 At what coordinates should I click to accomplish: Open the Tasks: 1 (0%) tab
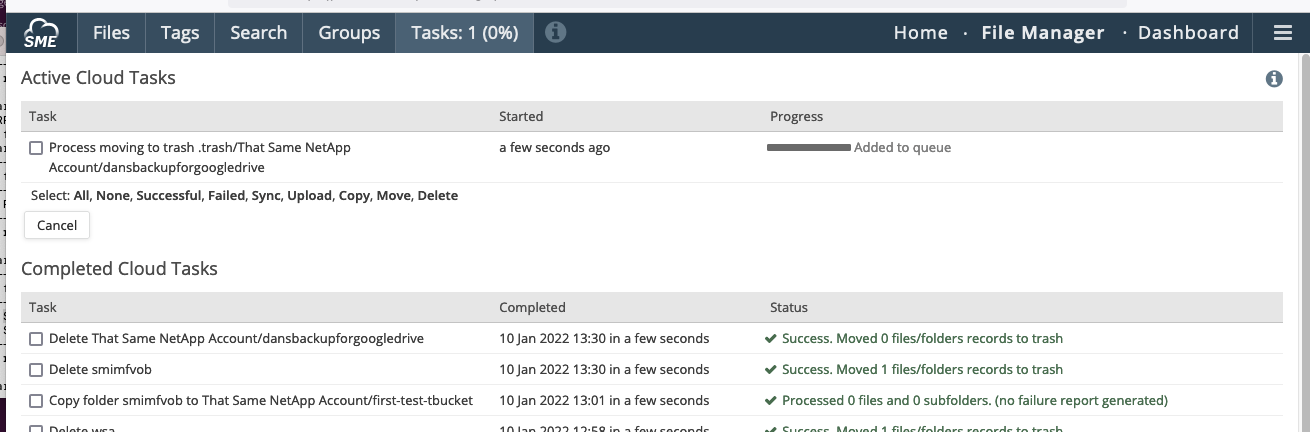[465, 33]
